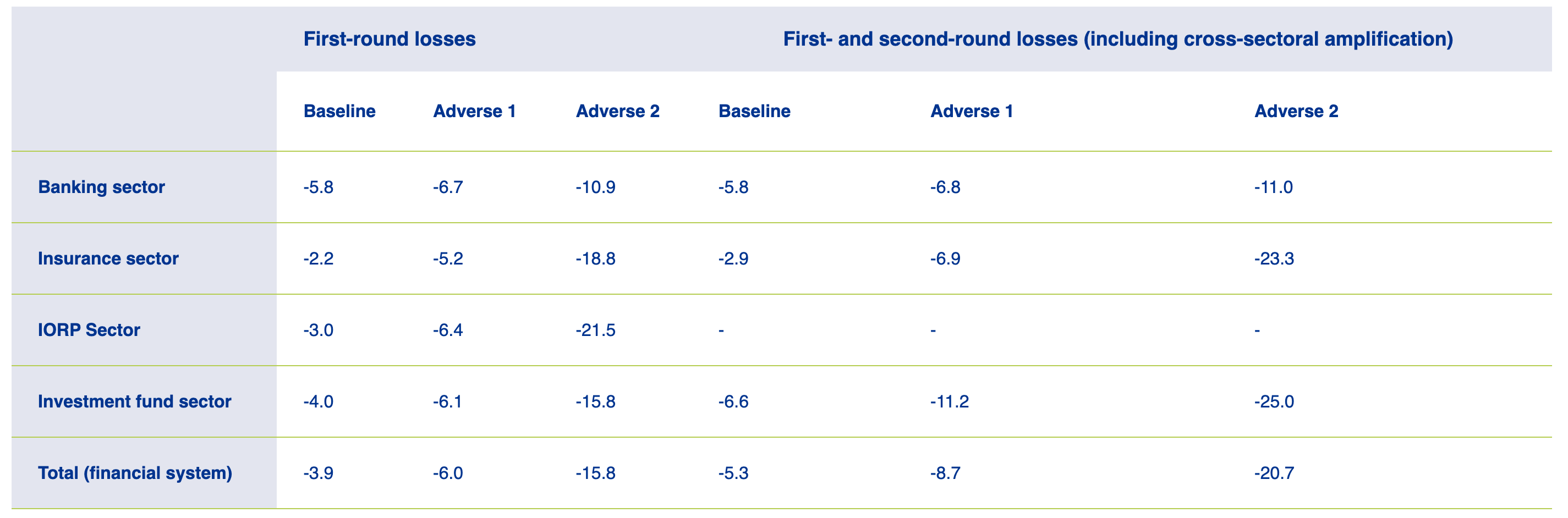The image size is (1568, 518).
Task: Click the IORP Sector value -6.4
Action: 447,330
